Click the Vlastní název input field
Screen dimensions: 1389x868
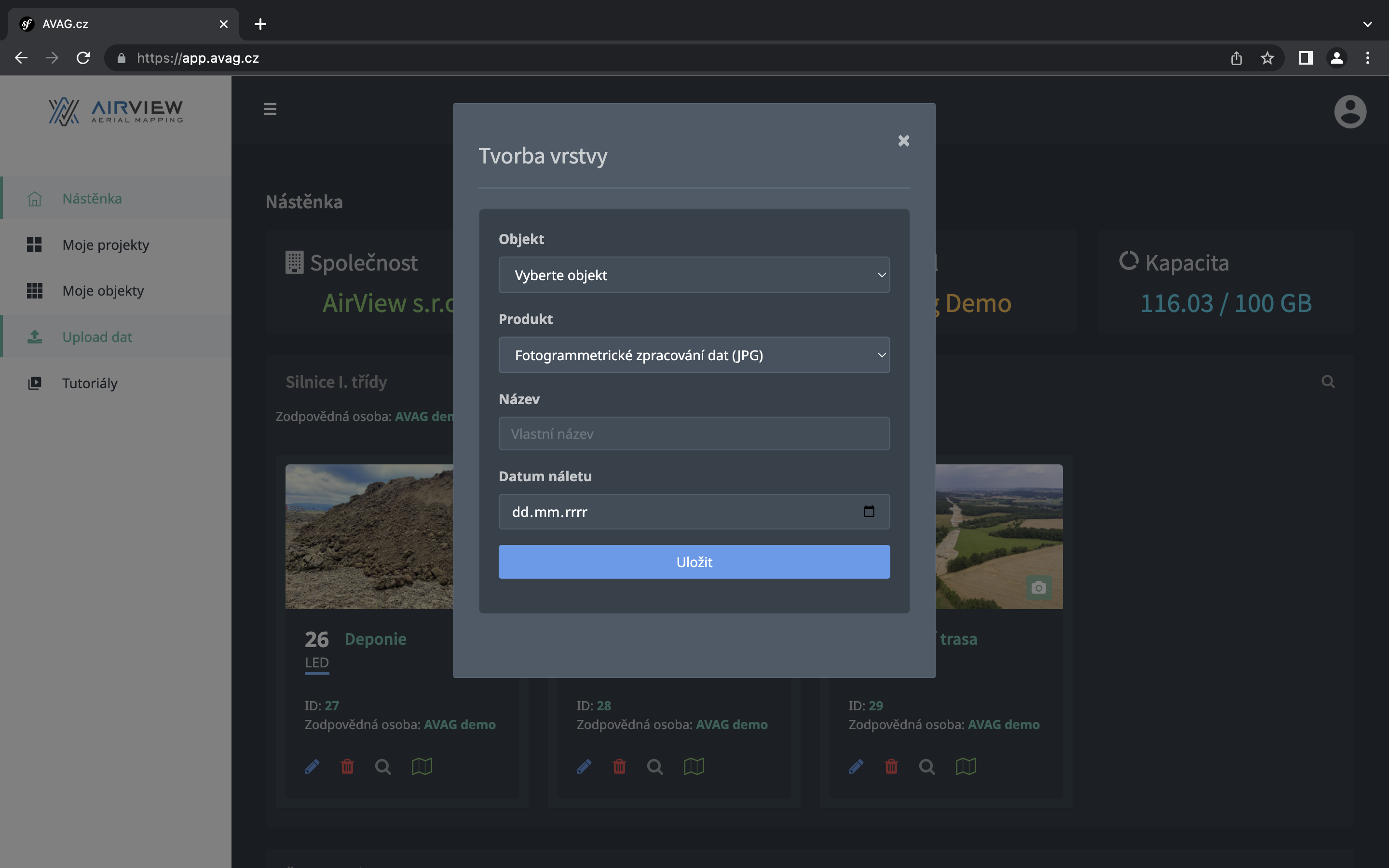694,434
